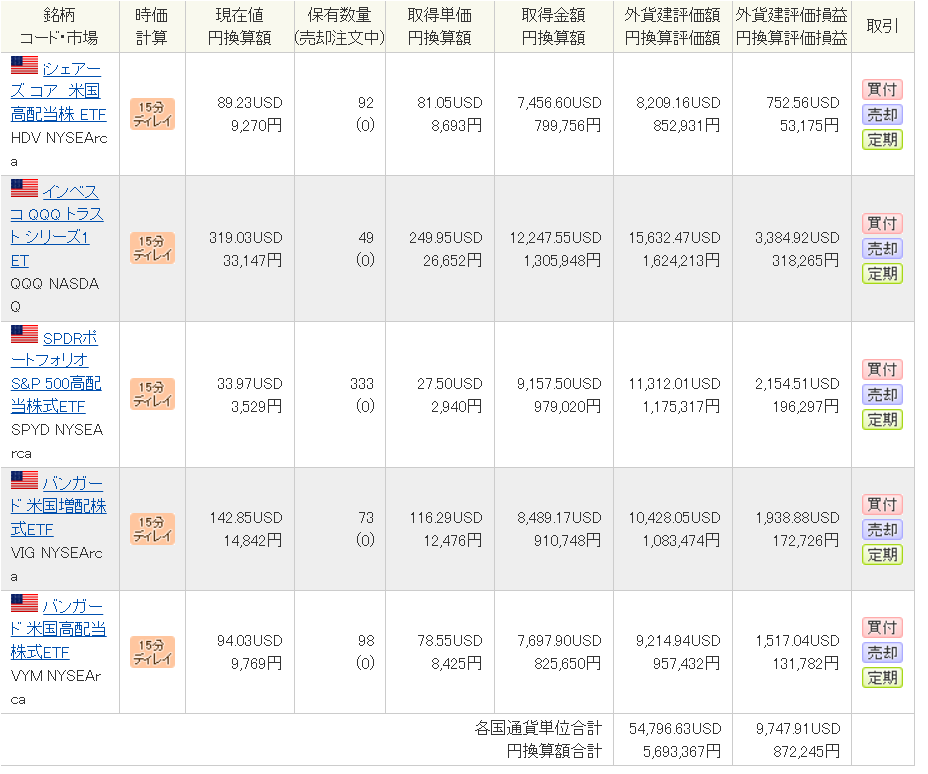Viewport: 928px width, 774px height.
Task: Click the US flag icon in SPYD row
Action: (x=24, y=334)
